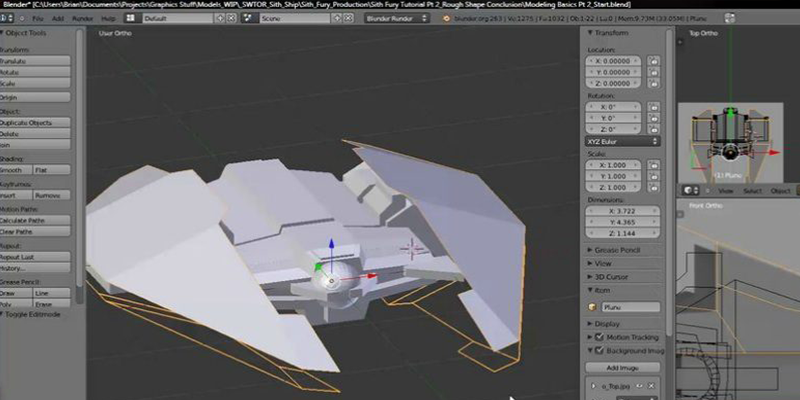The image size is (800, 400).
Task: Expand the View panel in properties
Action: (590, 263)
